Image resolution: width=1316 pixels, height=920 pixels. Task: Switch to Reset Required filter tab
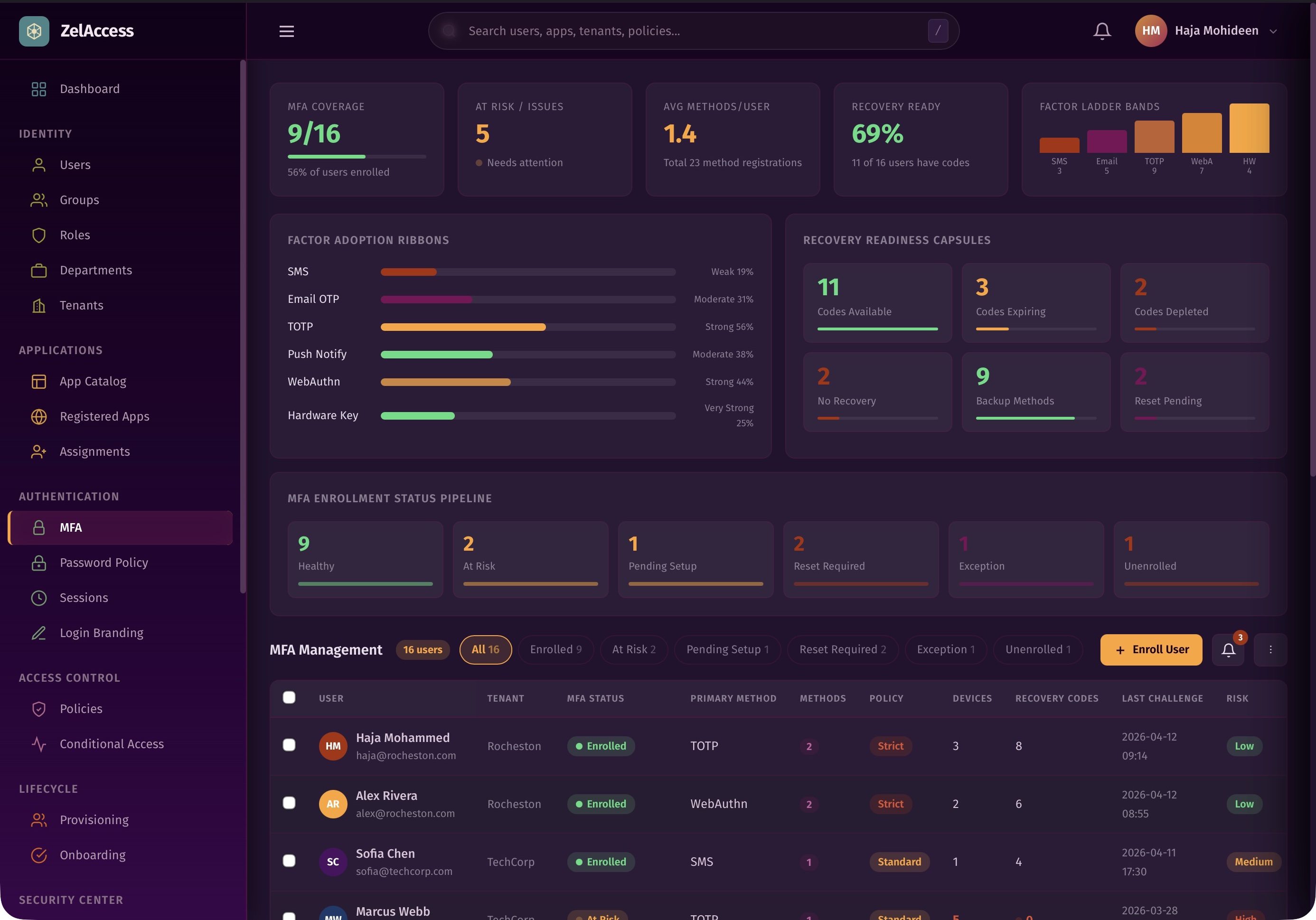tap(842, 650)
